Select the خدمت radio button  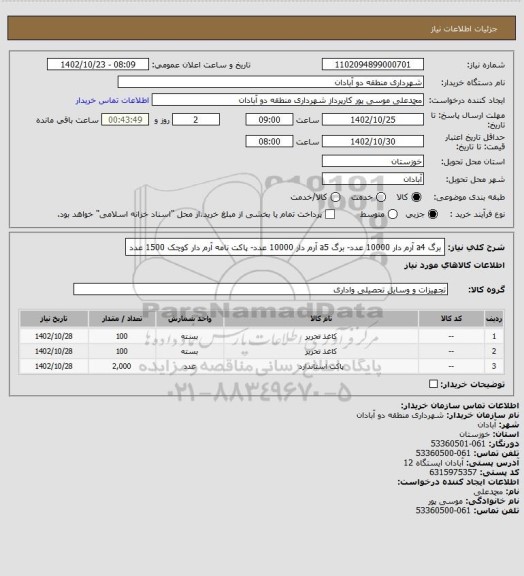point(381,197)
